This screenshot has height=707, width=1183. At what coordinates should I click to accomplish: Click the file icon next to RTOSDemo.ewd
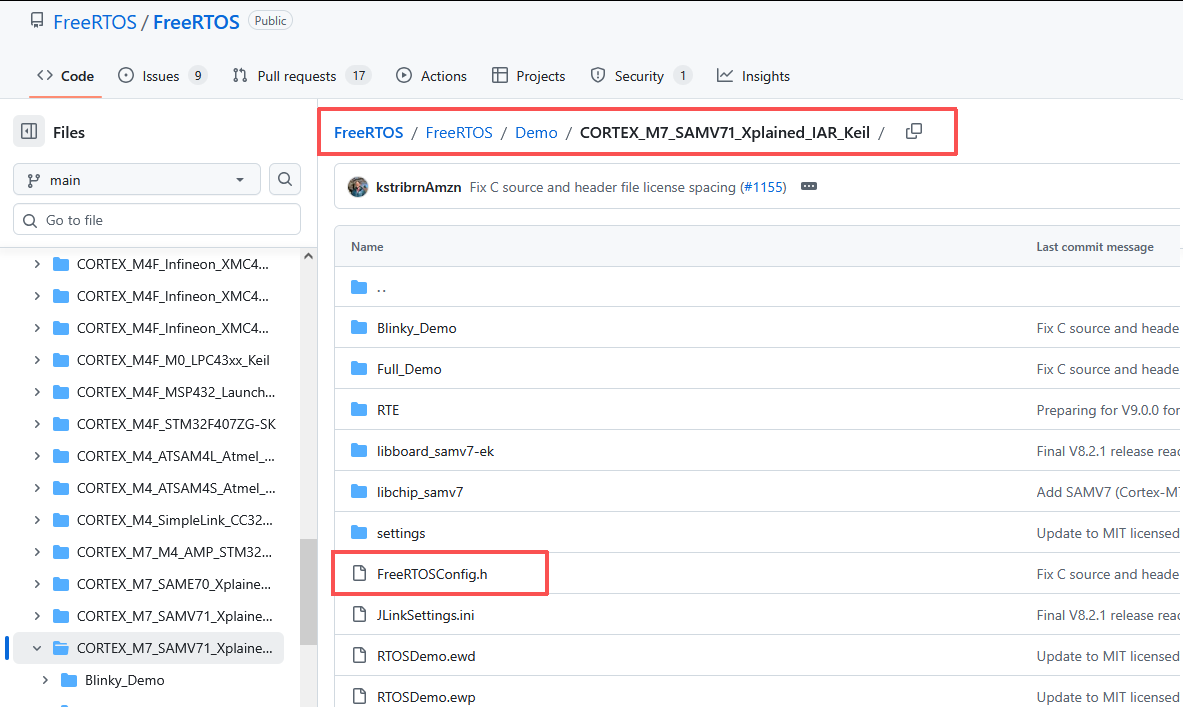click(360, 656)
